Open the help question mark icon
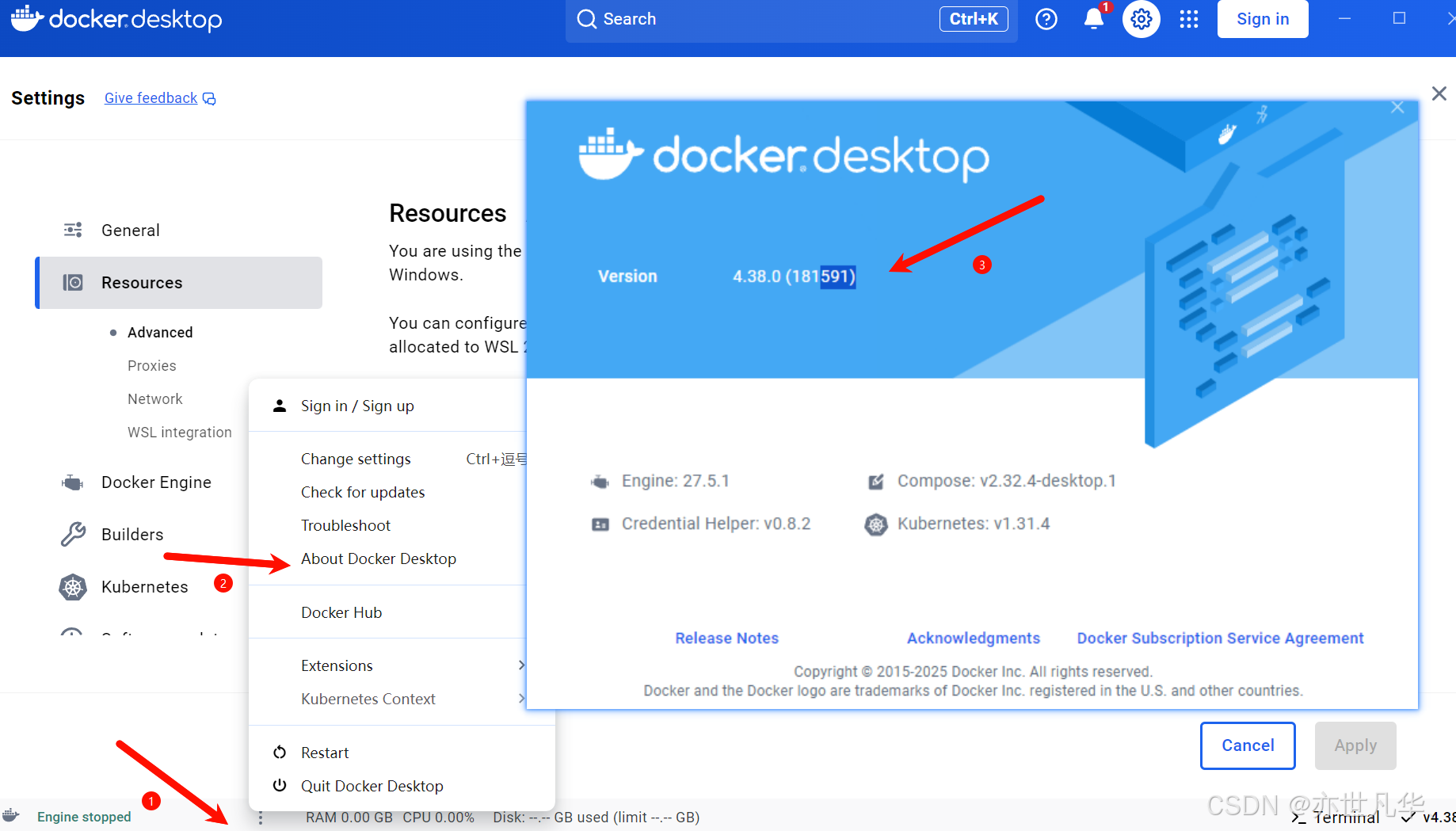Image resolution: width=1456 pixels, height=831 pixels. point(1046,19)
